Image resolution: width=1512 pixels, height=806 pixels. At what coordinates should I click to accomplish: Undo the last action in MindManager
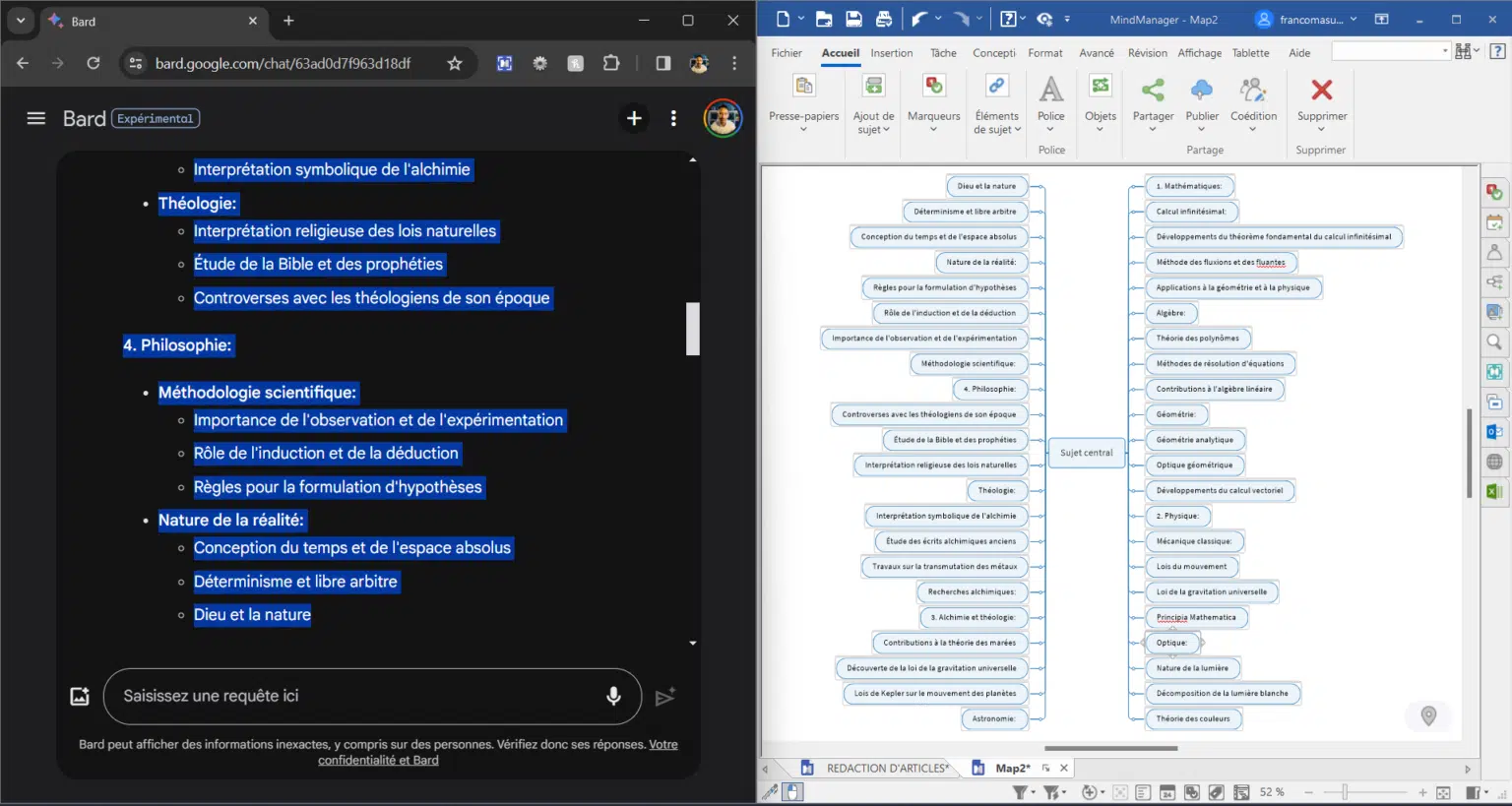pyautogui.click(x=918, y=19)
